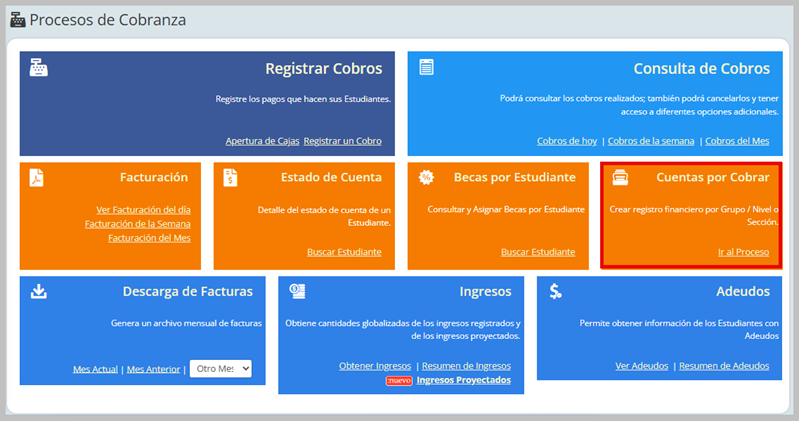Go to Registrar un Cobro
This screenshot has width=799, height=421.
coord(342,141)
